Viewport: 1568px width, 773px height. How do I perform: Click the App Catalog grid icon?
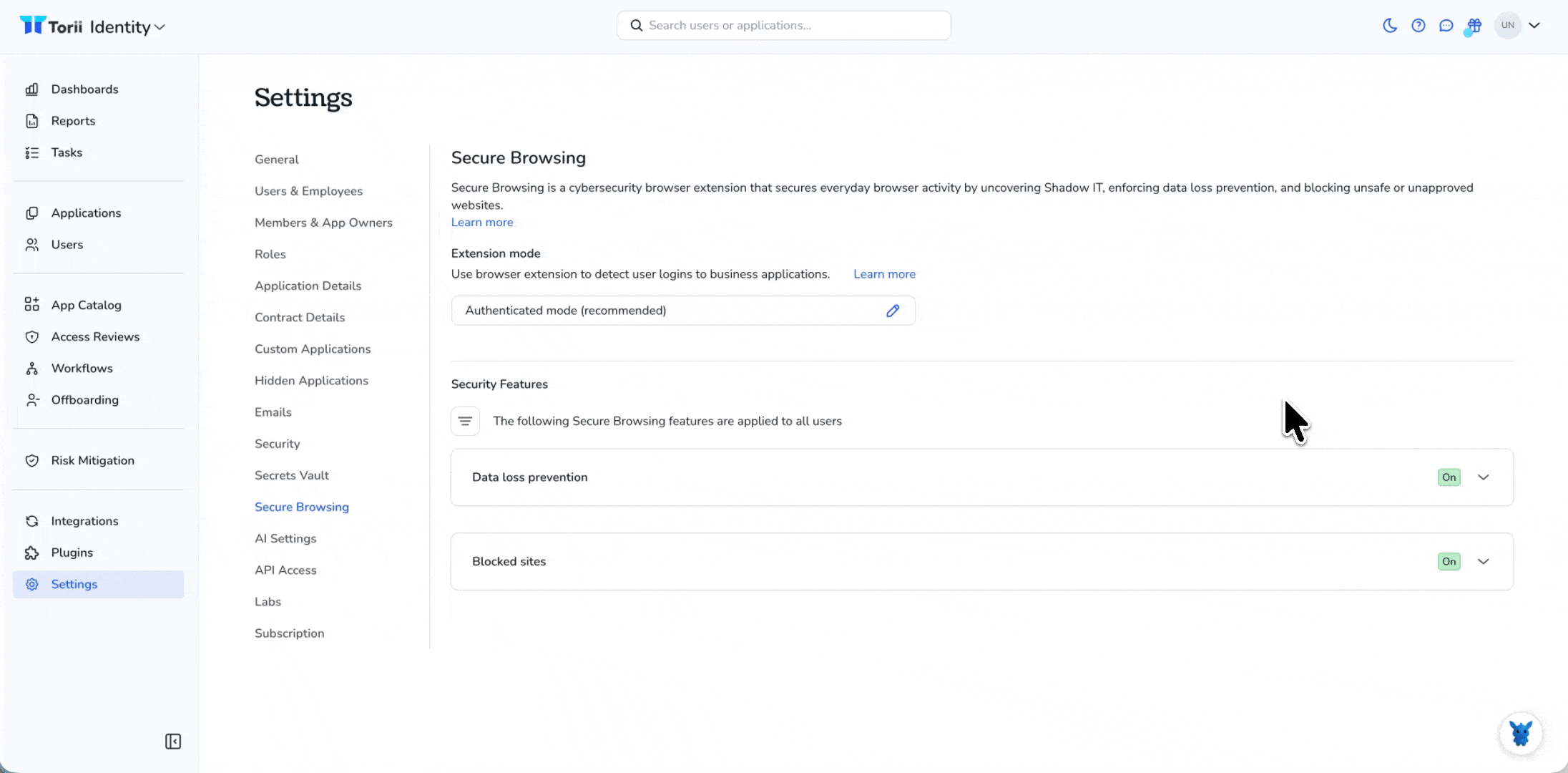31,305
